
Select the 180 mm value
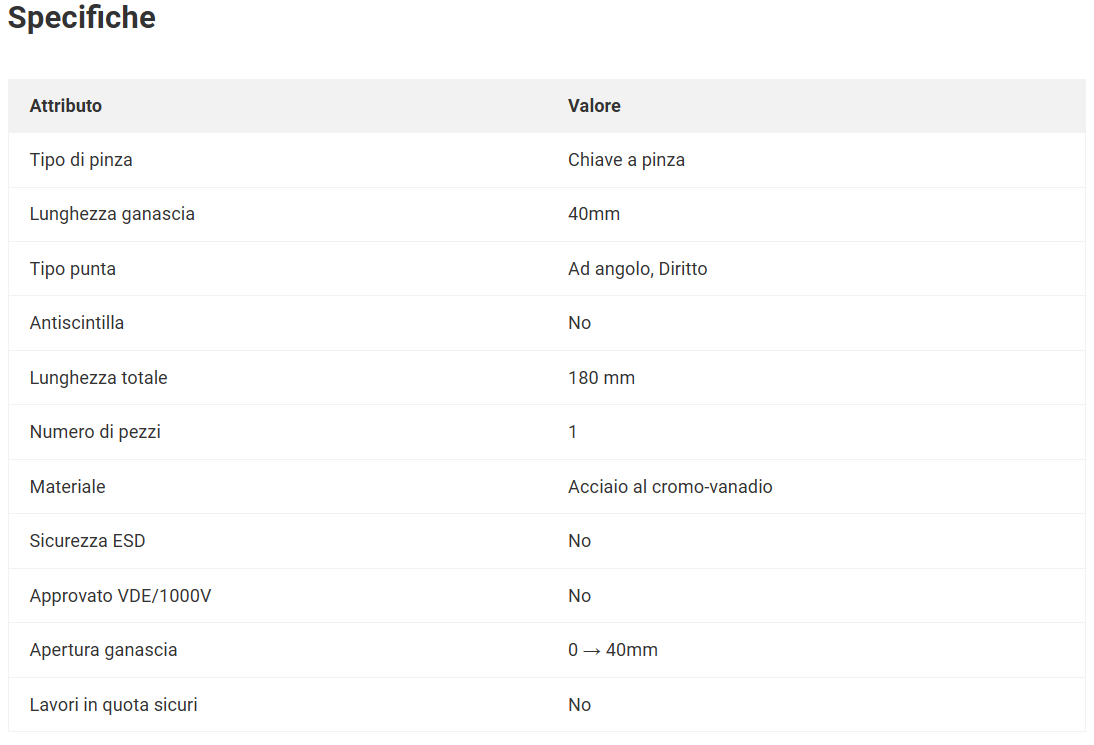(601, 378)
